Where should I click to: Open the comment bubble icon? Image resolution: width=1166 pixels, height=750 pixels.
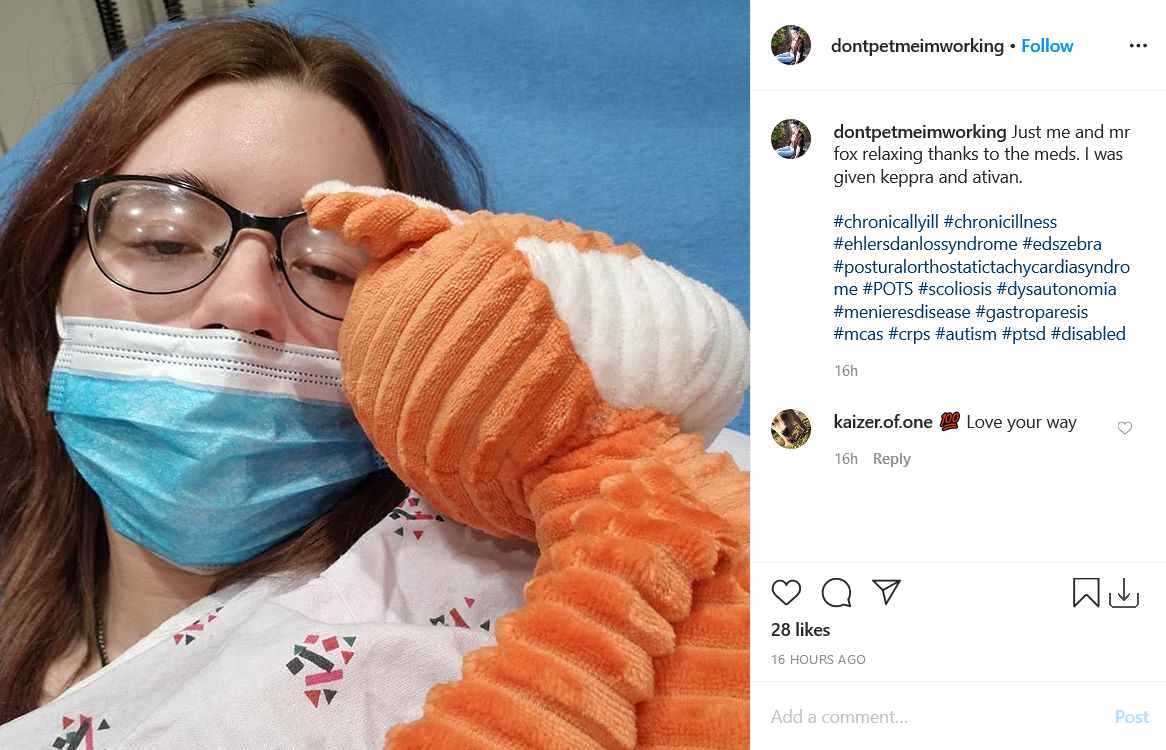tap(836, 592)
